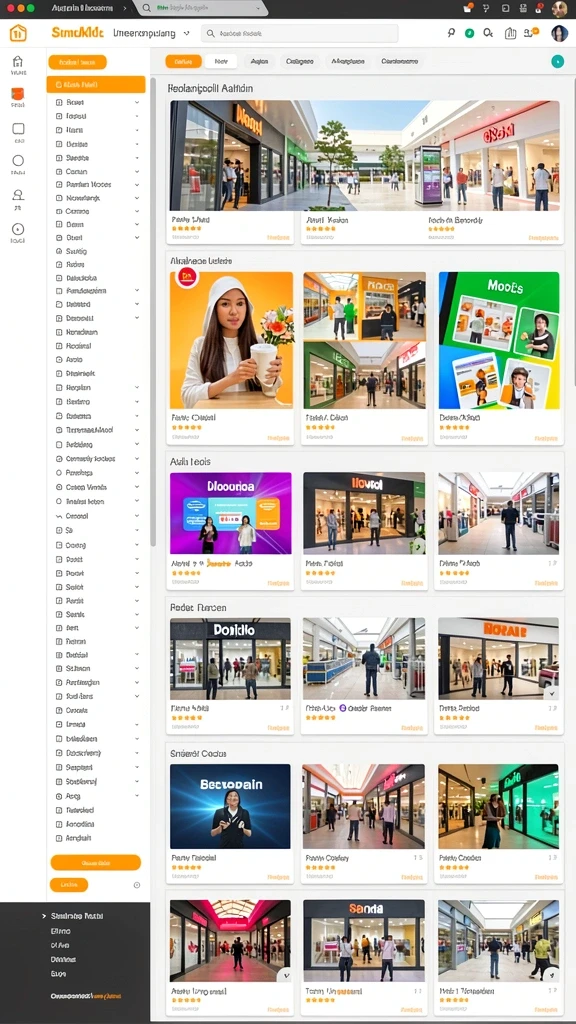The width and height of the screenshot is (576, 1024).
Task: Click the profile avatar in the app header
Action: [559, 34]
